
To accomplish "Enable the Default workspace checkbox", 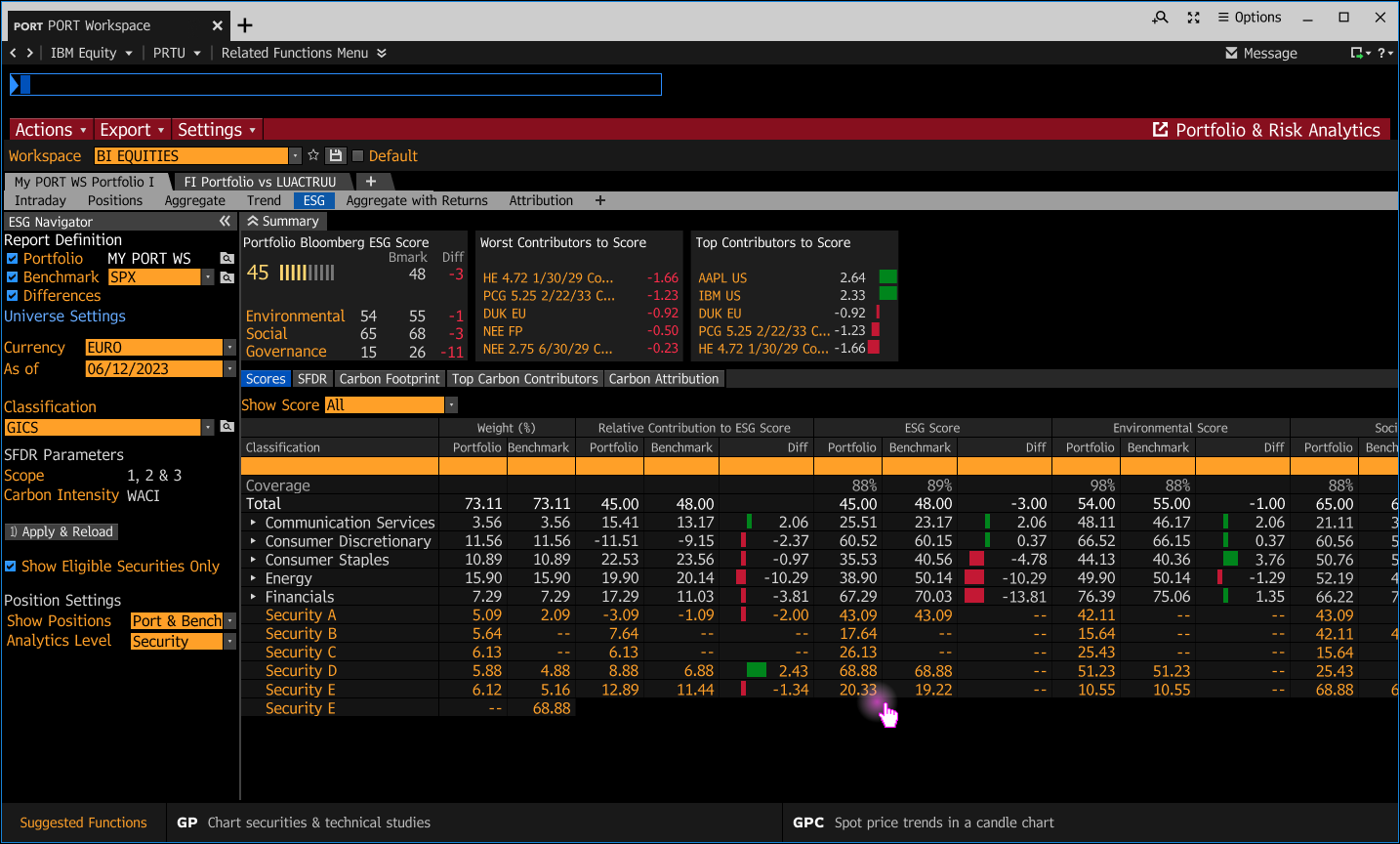I will (357, 155).
